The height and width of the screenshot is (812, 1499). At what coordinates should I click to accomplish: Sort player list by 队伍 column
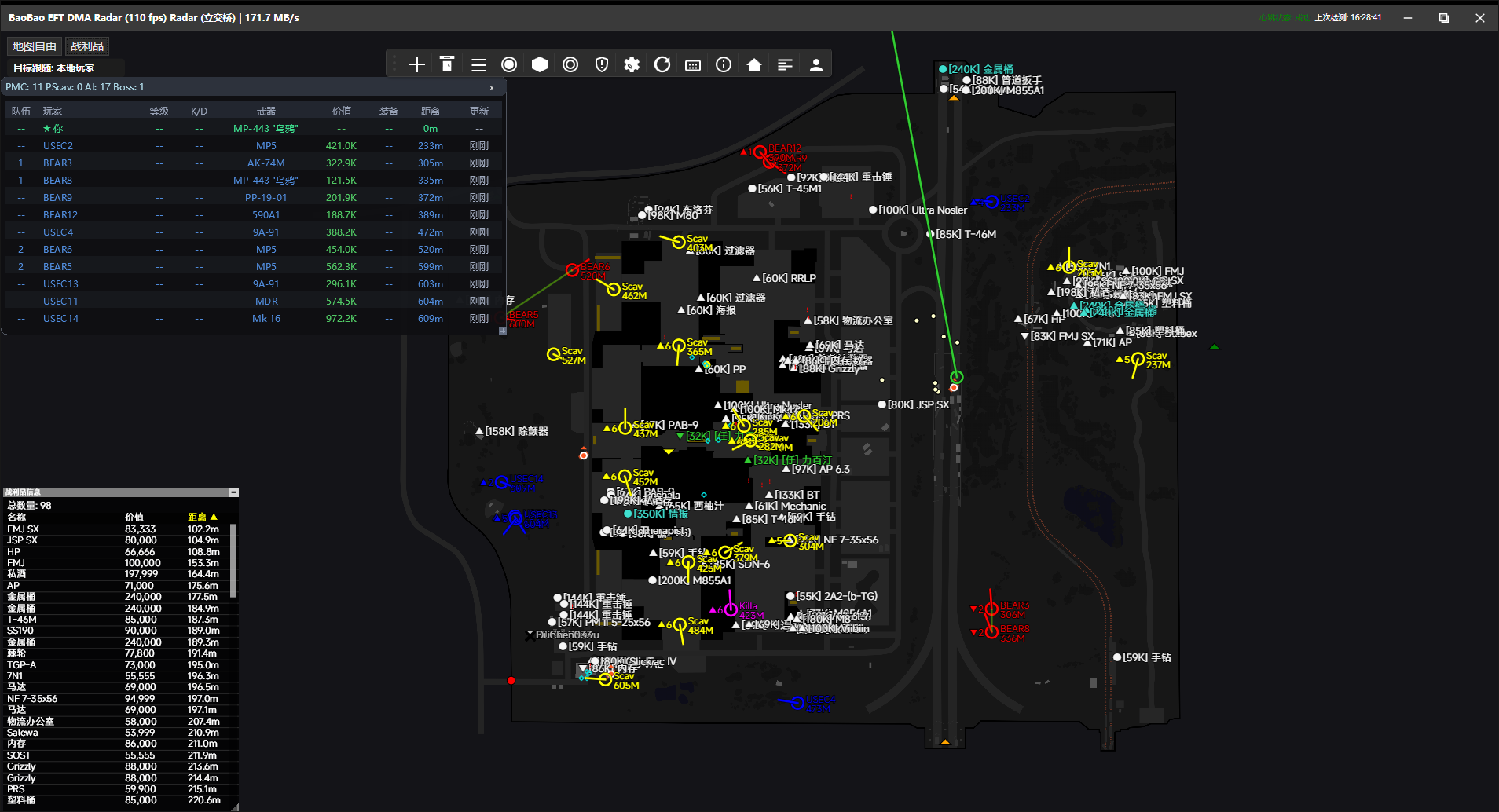pos(21,112)
